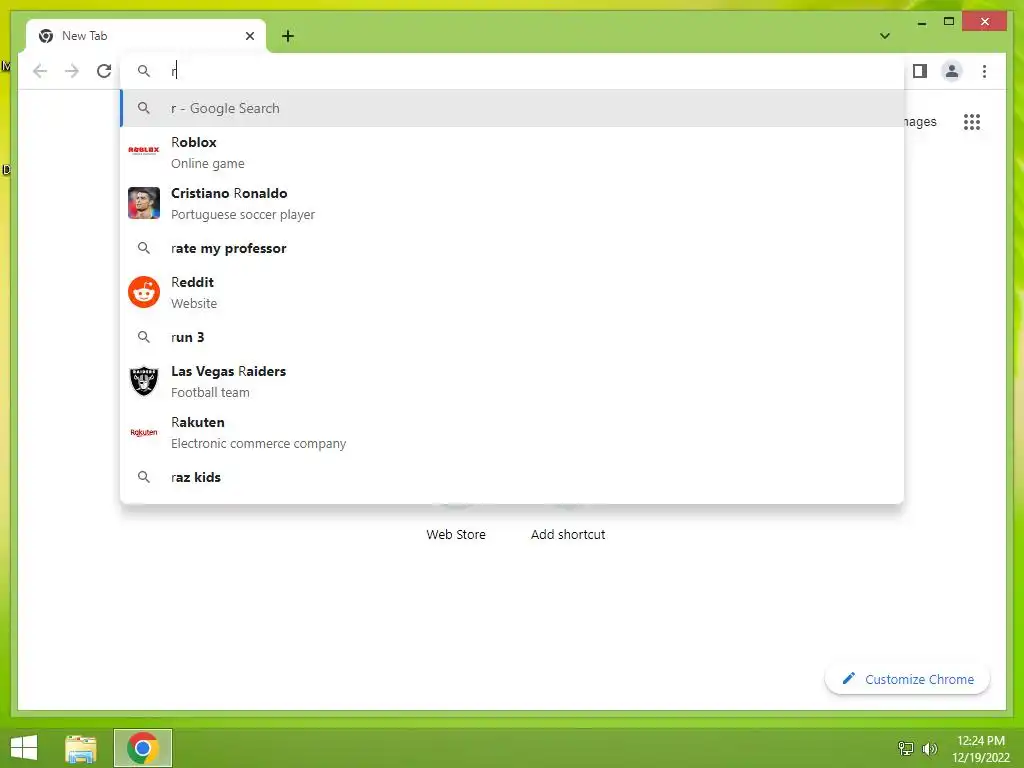This screenshot has height=768, width=1024.
Task: Open the profile avatar button
Action: 952,71
